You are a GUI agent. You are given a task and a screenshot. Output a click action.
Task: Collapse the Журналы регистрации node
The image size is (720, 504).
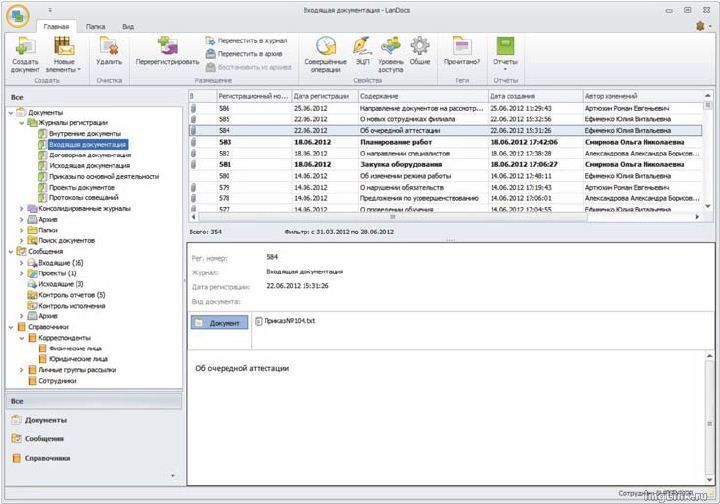pos(22,123)
